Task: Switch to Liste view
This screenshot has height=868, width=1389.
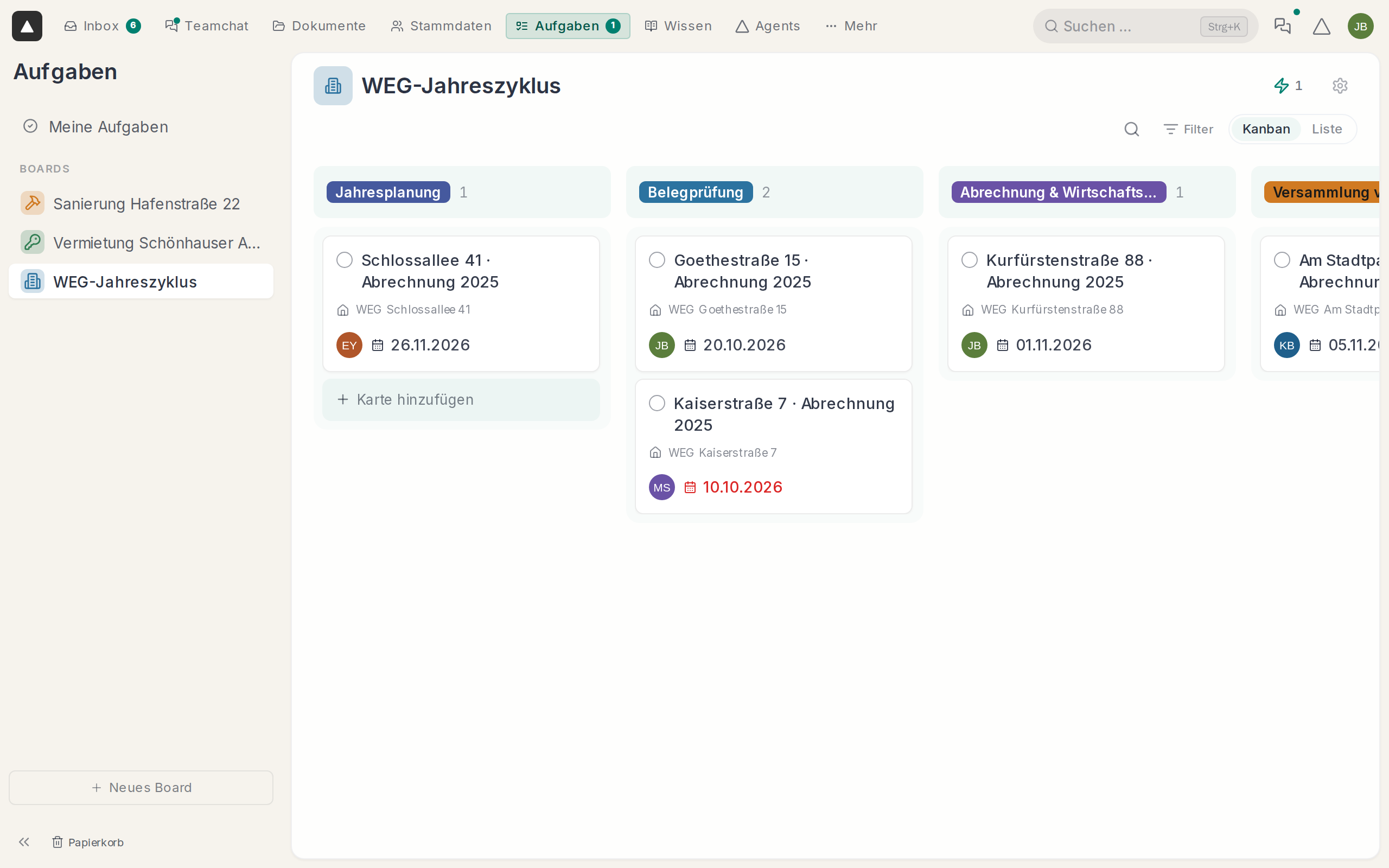Action: tap(1327, 129)
